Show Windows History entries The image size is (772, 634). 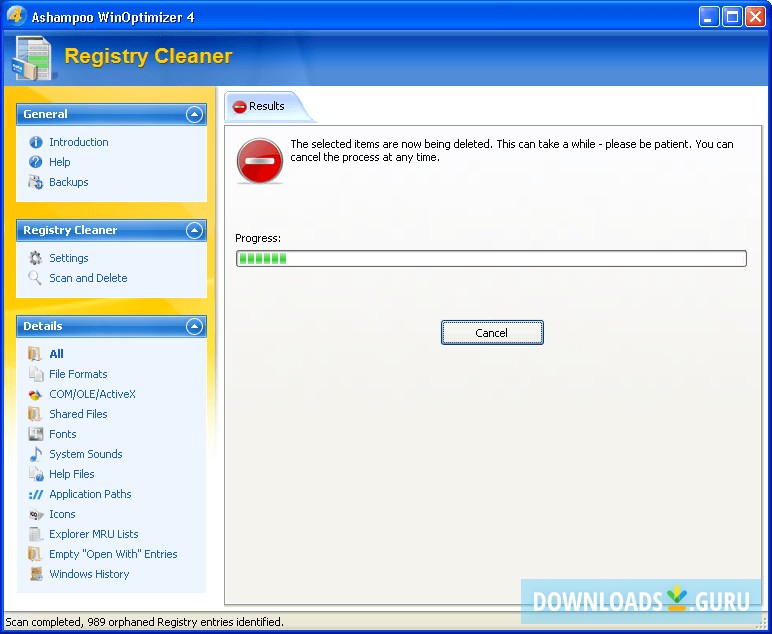pos(89,574)
